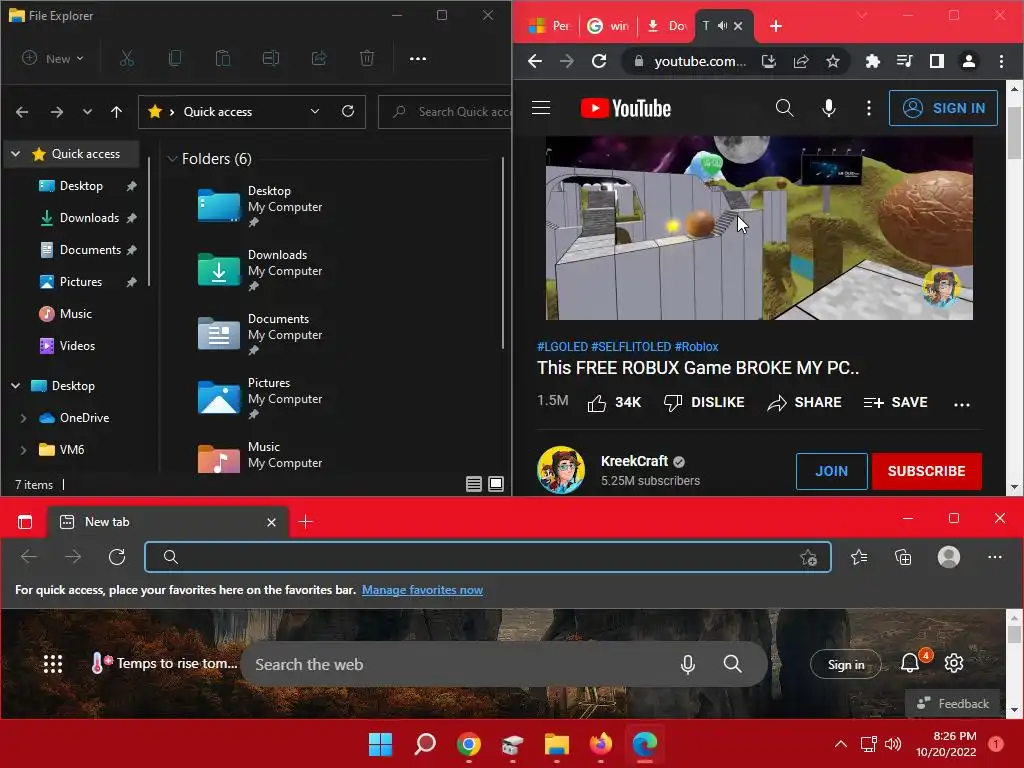Switch File Explorer to large thumbnails view

click(496, 484)
